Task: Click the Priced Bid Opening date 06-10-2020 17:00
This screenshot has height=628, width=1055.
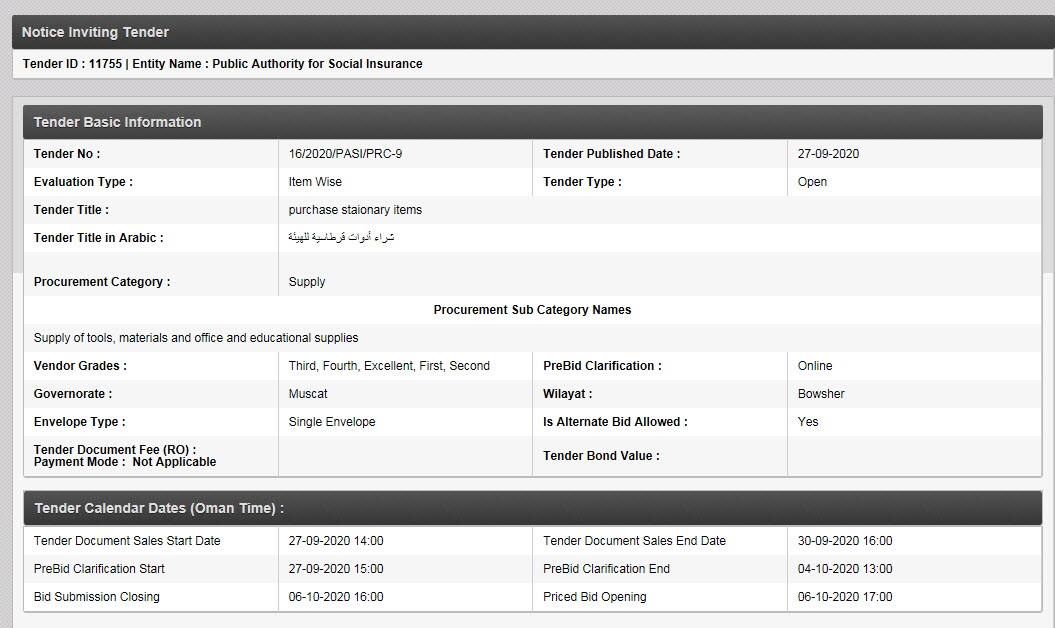Action: (845, 597)
